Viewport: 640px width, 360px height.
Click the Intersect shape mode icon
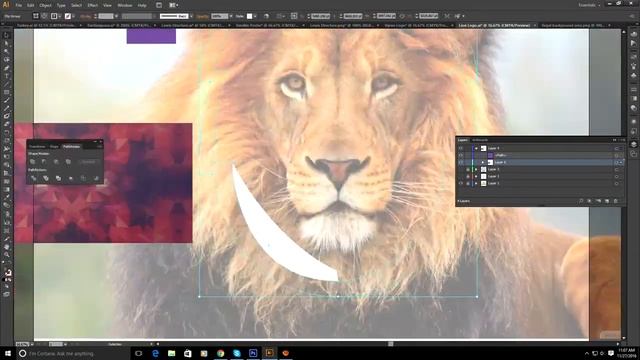[56, 162]
